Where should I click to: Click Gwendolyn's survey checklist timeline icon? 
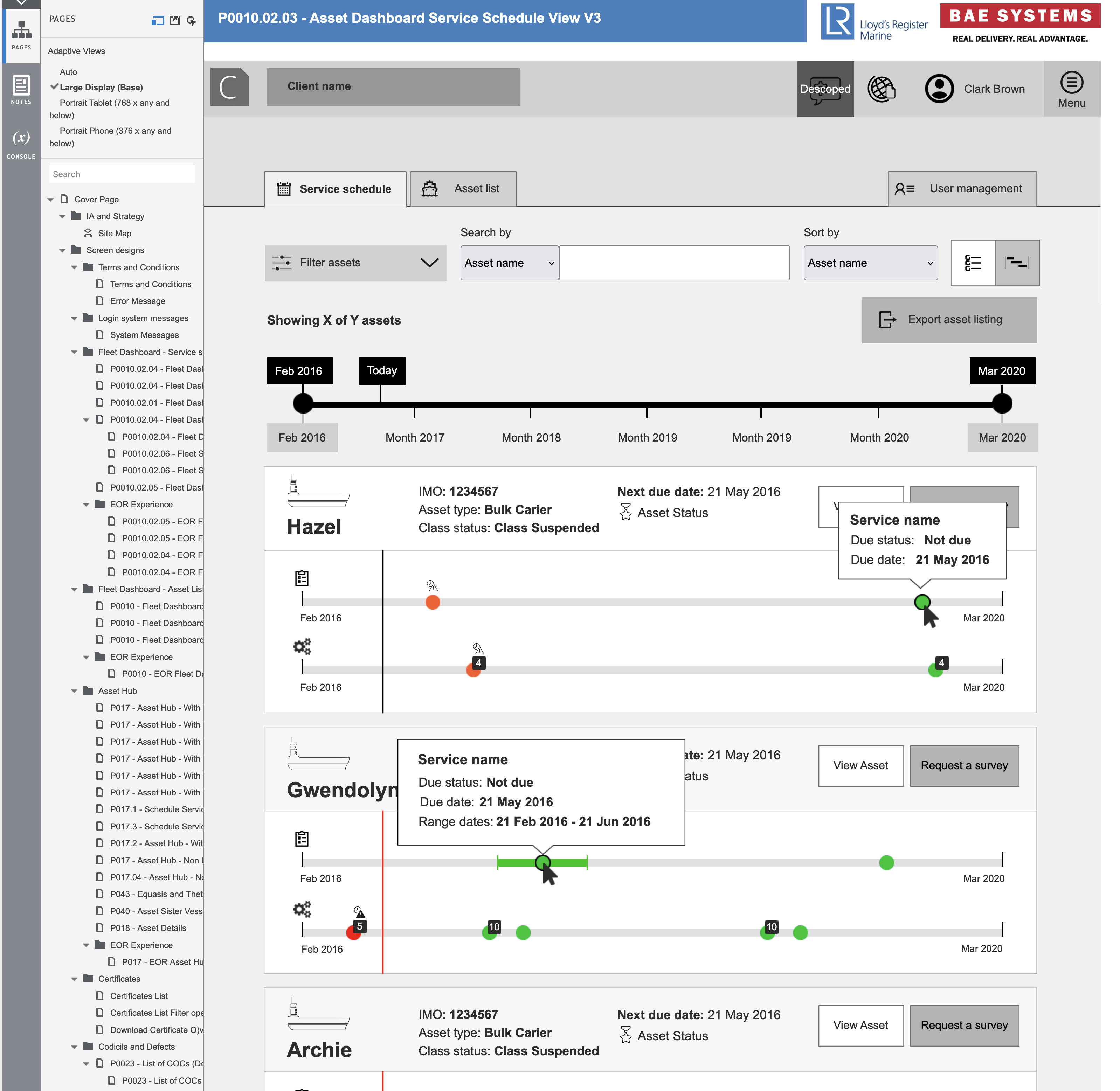click(302, 839)
